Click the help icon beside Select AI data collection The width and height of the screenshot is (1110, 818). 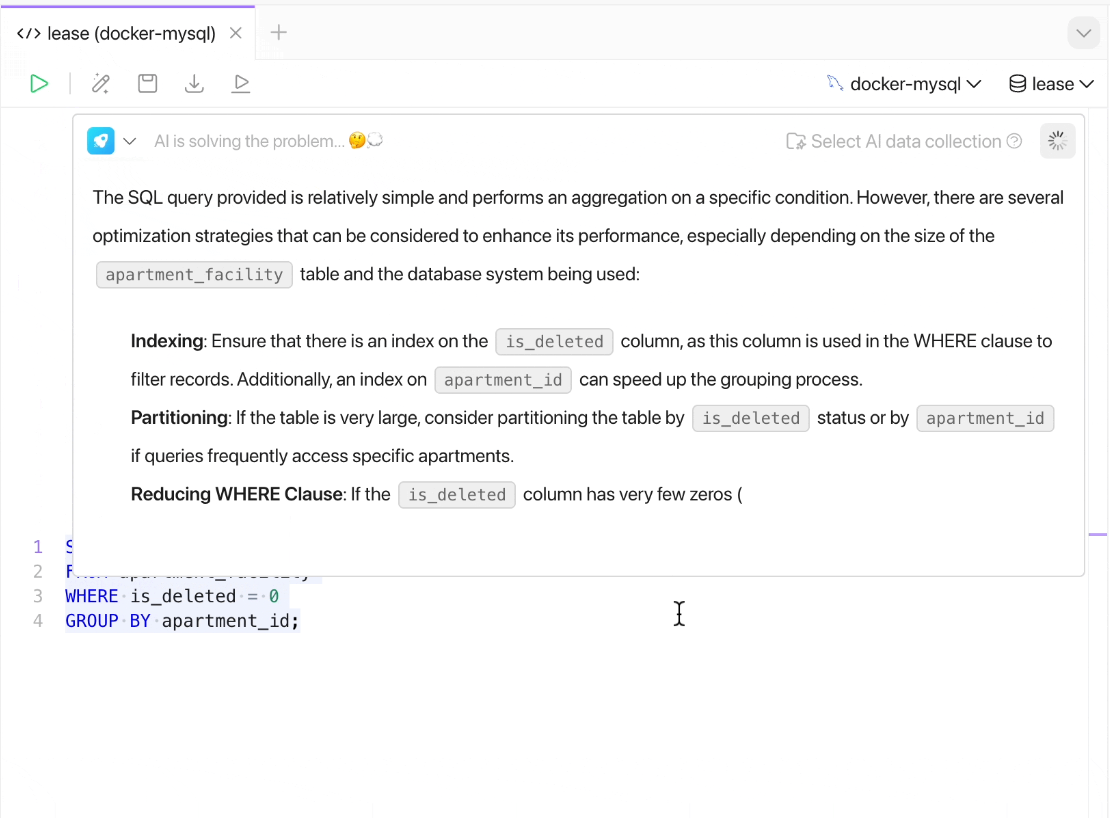(1014, 141)
